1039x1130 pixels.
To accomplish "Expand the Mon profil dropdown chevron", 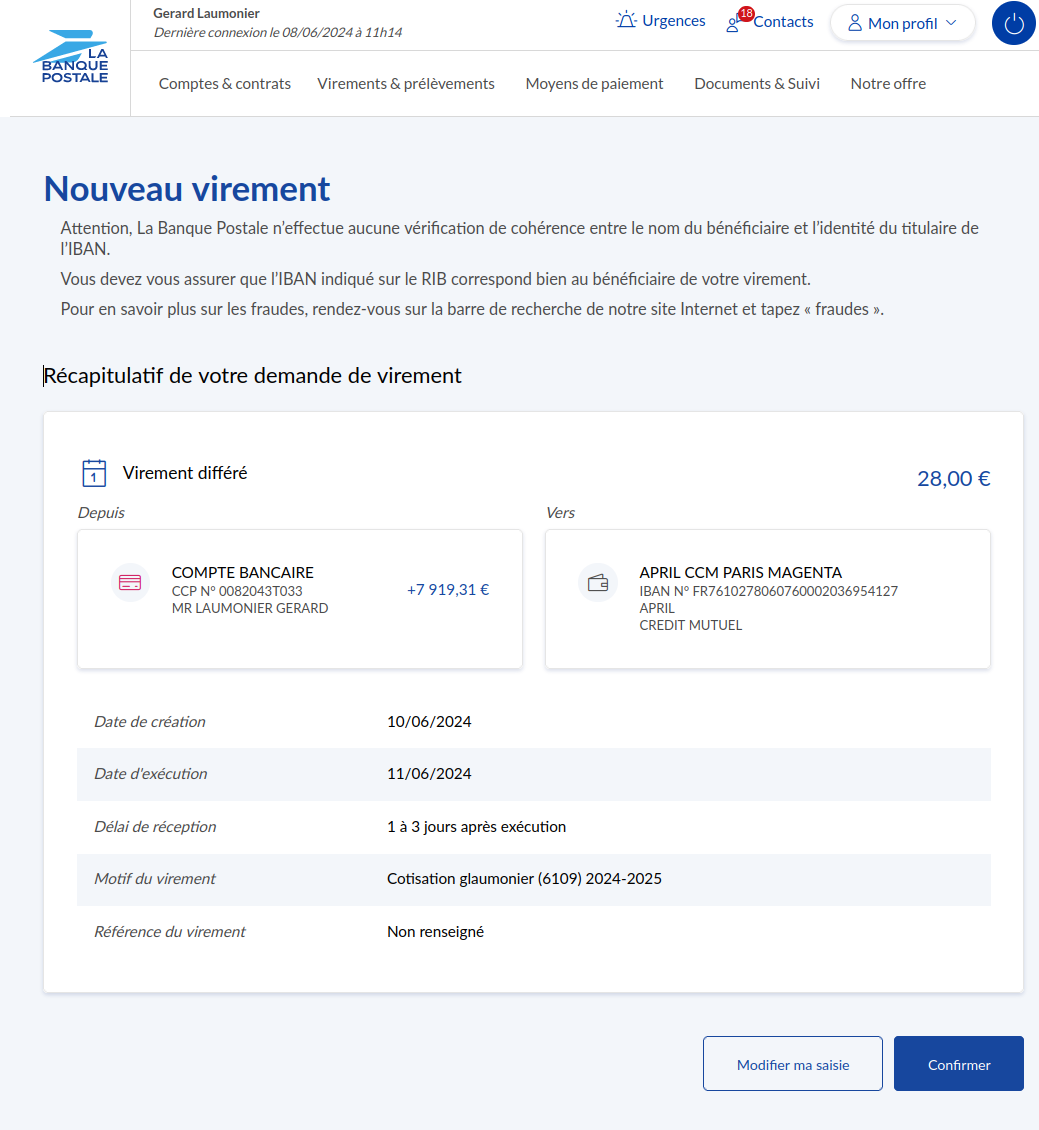I will (x=951, y=23).
